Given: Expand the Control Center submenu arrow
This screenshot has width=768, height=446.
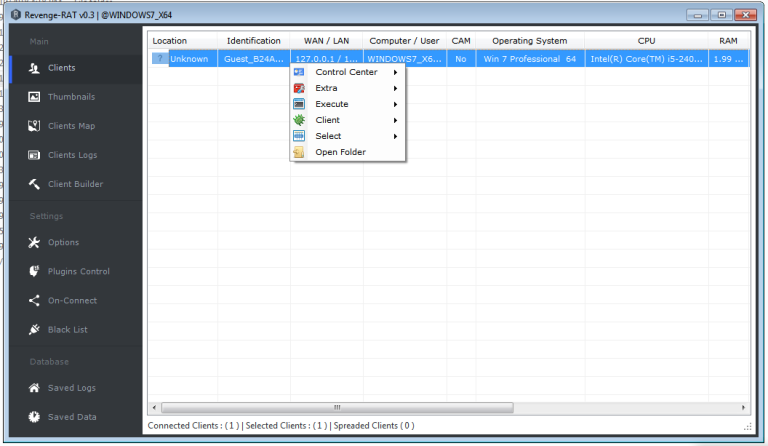Looking at the screenshot, I should tap(396, 72).
